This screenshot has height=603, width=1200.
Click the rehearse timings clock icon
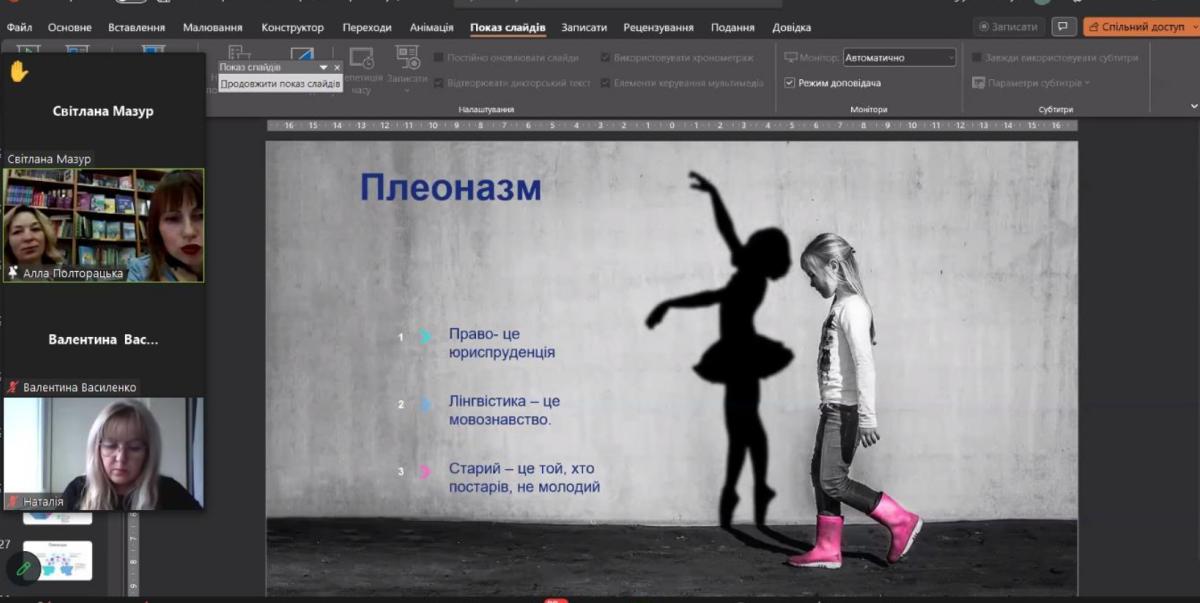click(361, 58)
